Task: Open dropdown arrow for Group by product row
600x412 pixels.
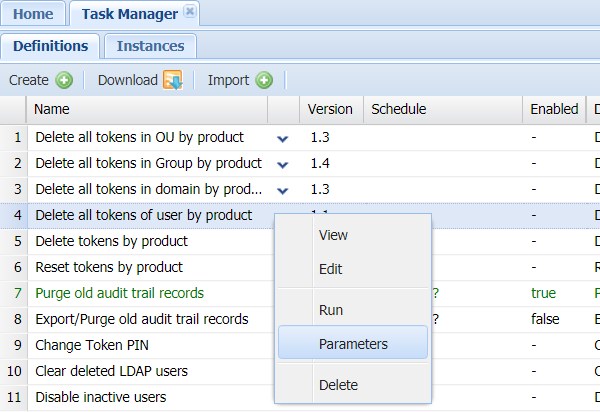Action: 282,163
